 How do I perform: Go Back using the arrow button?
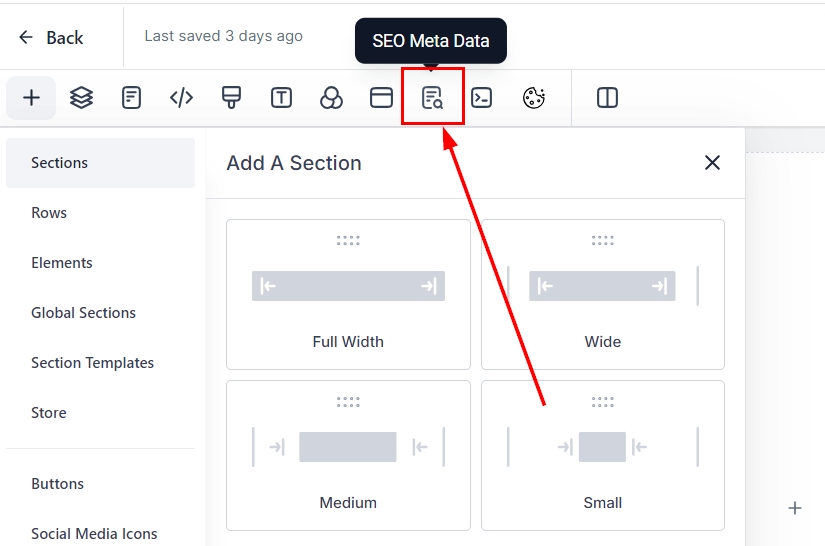click(x=50, y=38)
